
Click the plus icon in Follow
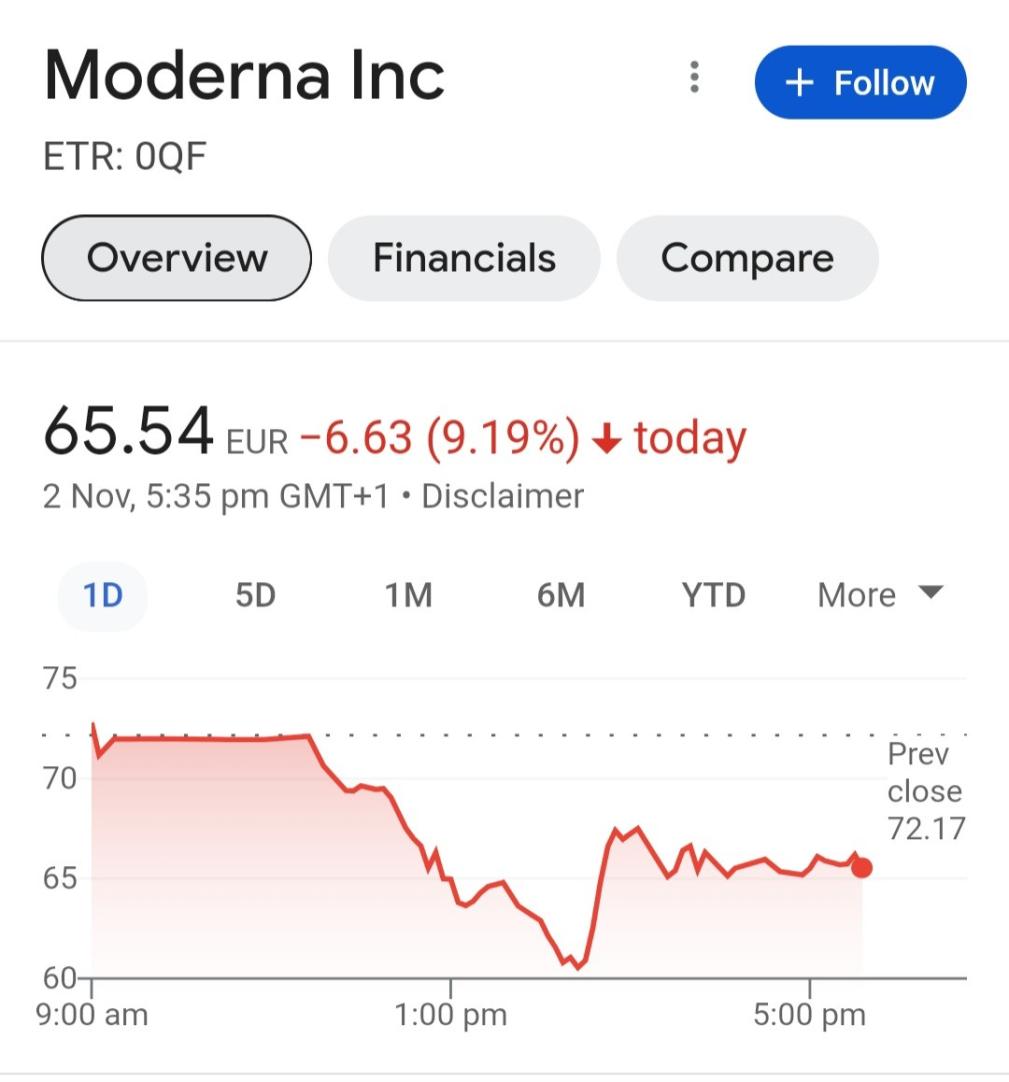(800, 83)
